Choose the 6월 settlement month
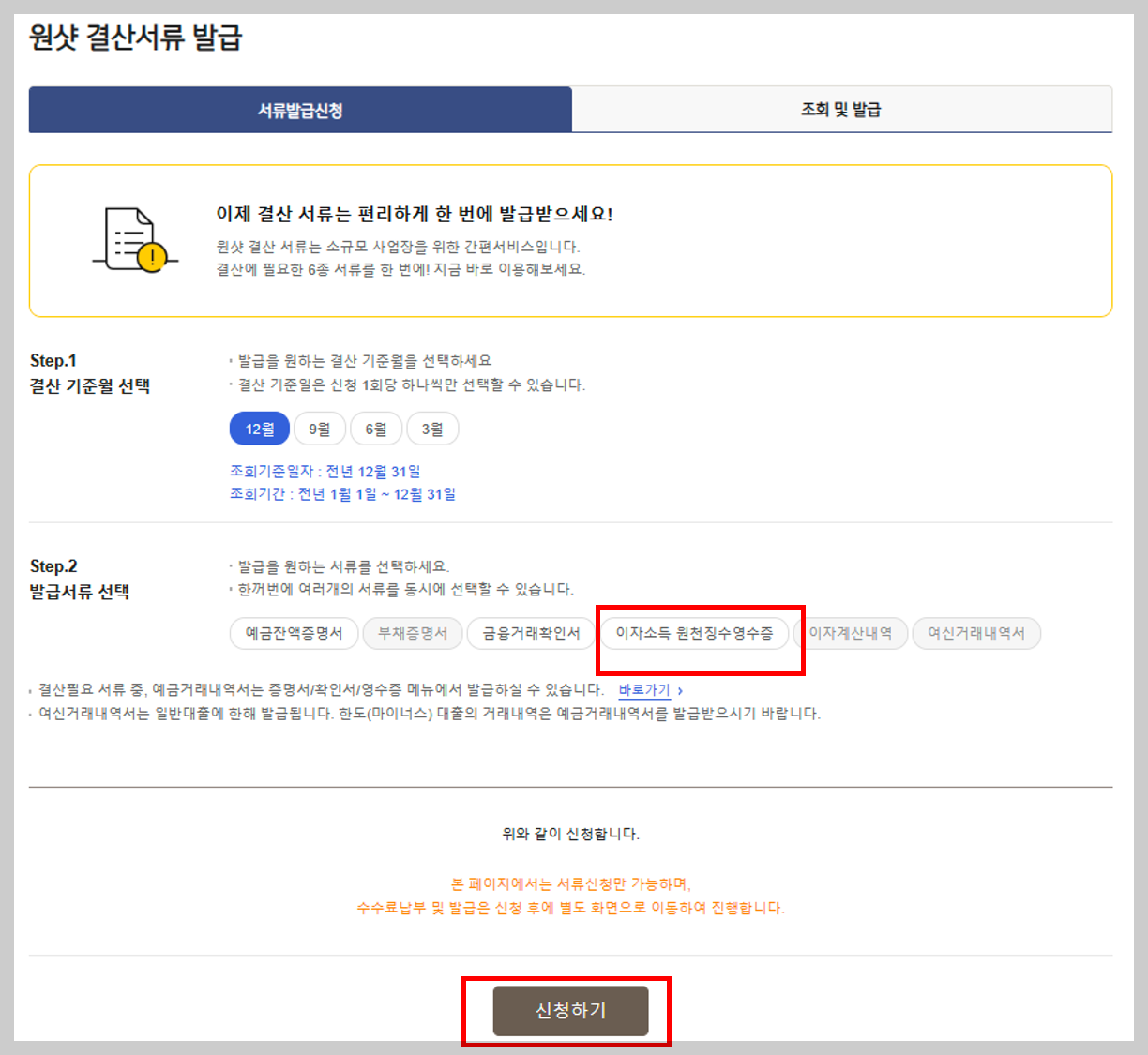Screen dimensions: 1148x1055 pyautogui.click(x=376, y=429)
